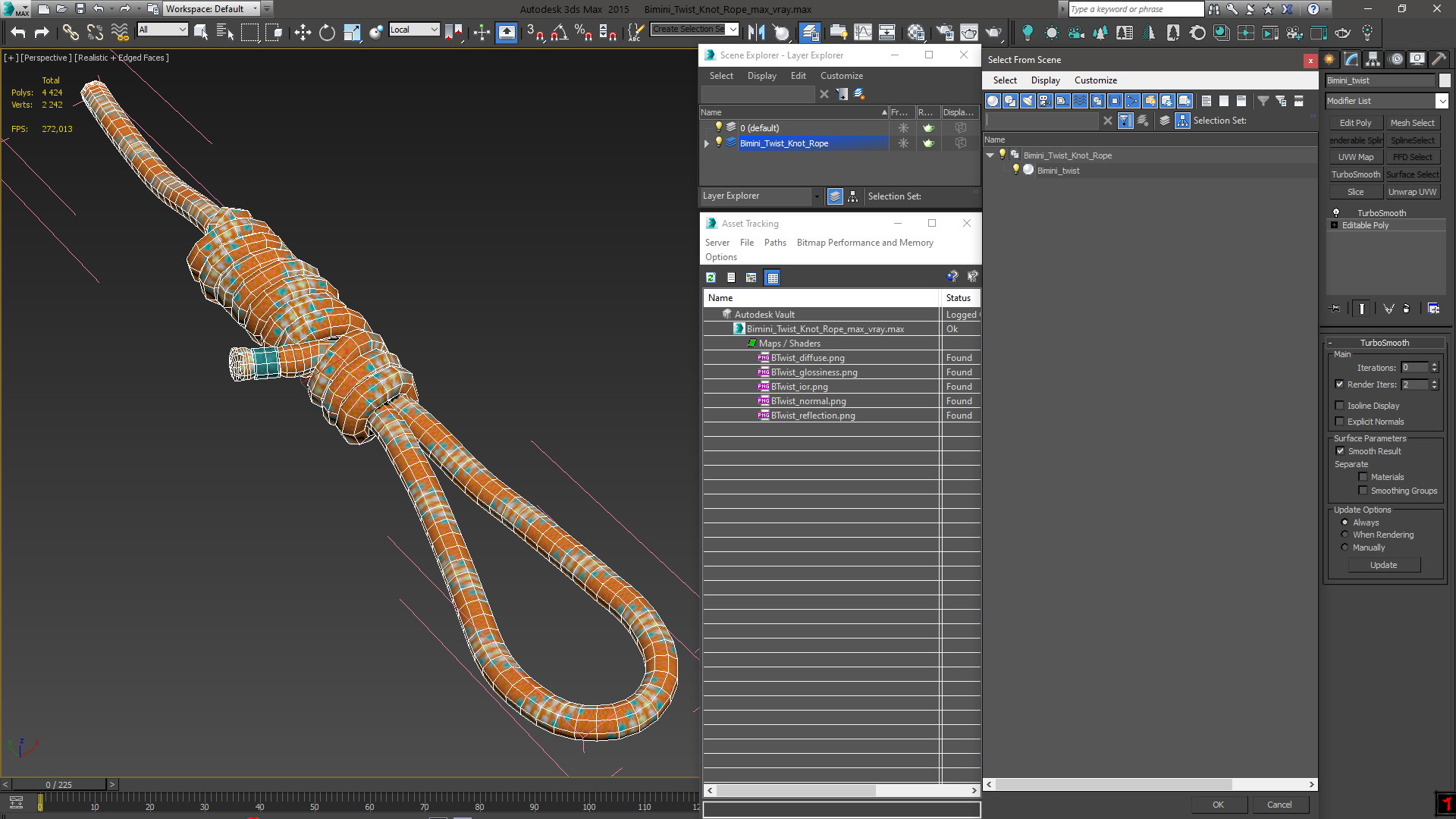This screenshot has height=819, width=1456.
Task: Select the Select and Link tool
Action: click(71, 32)
